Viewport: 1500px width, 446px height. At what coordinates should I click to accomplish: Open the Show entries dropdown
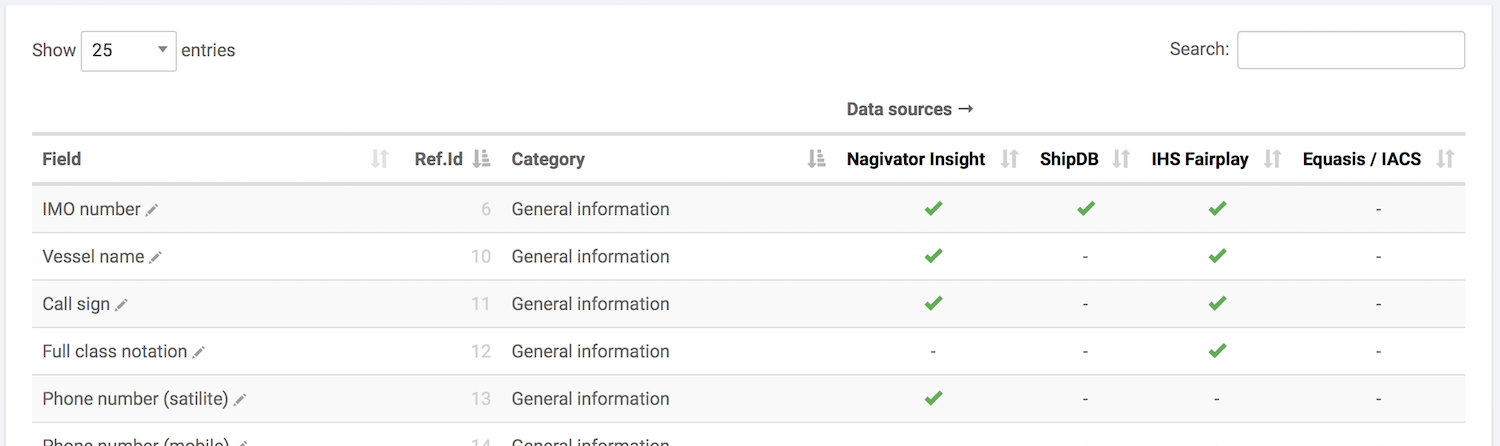pos(128,50)
